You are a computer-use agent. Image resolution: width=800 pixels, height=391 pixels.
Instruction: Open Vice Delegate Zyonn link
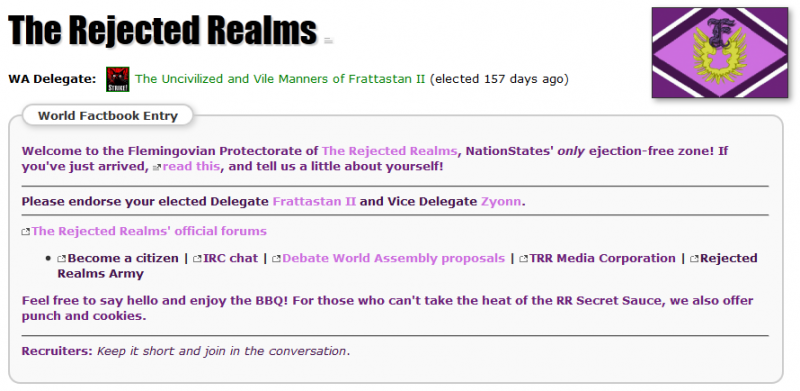[501, 201]
